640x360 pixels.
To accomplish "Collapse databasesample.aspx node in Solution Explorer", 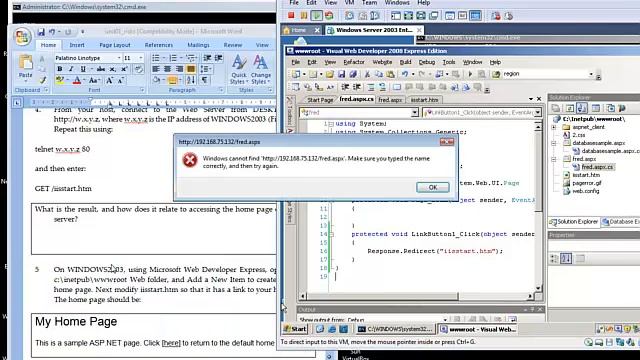I will click(554, 143).
